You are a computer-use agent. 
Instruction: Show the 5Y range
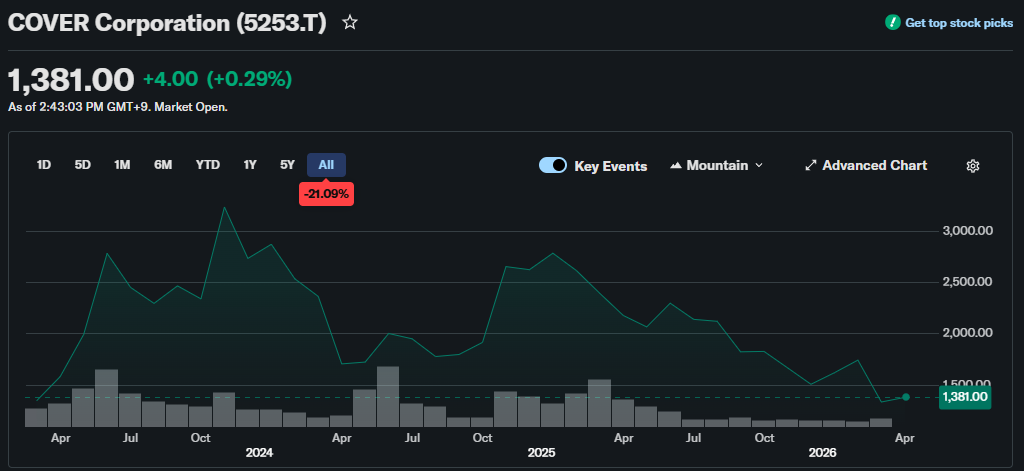click(x=287, y=165)
